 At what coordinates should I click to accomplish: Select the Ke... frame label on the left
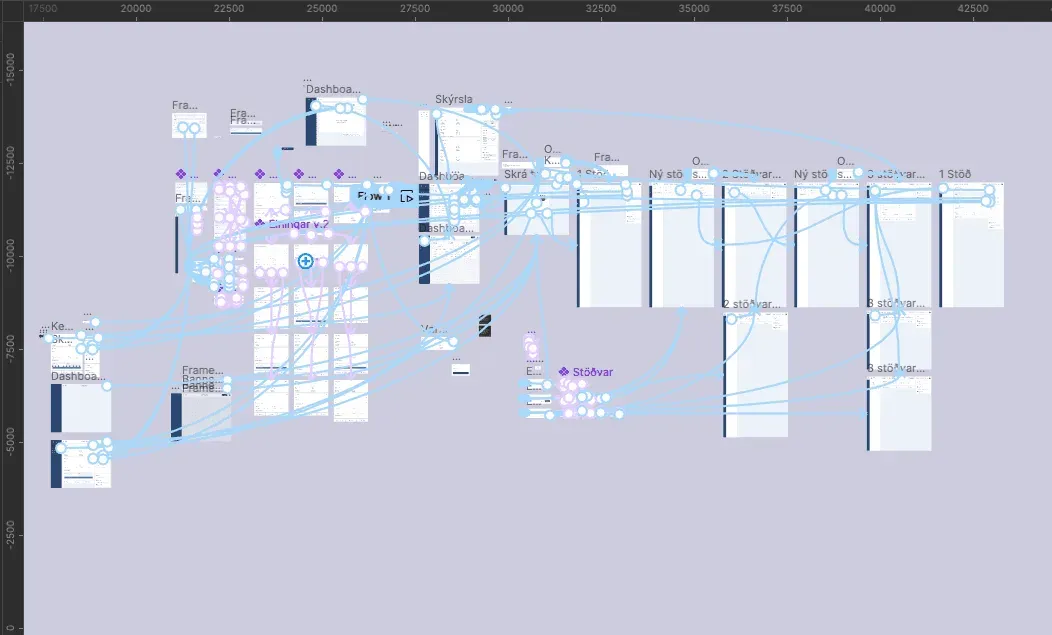pyautogui.click(x=62, y=326)
